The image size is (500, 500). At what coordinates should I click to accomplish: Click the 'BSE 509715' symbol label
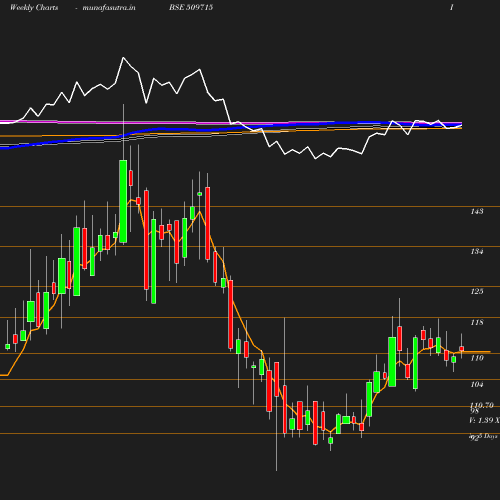pos(191,7)
